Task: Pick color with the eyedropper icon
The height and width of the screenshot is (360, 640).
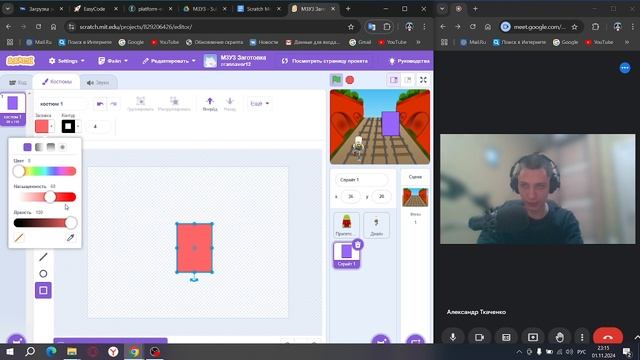Action: point(70,238)
